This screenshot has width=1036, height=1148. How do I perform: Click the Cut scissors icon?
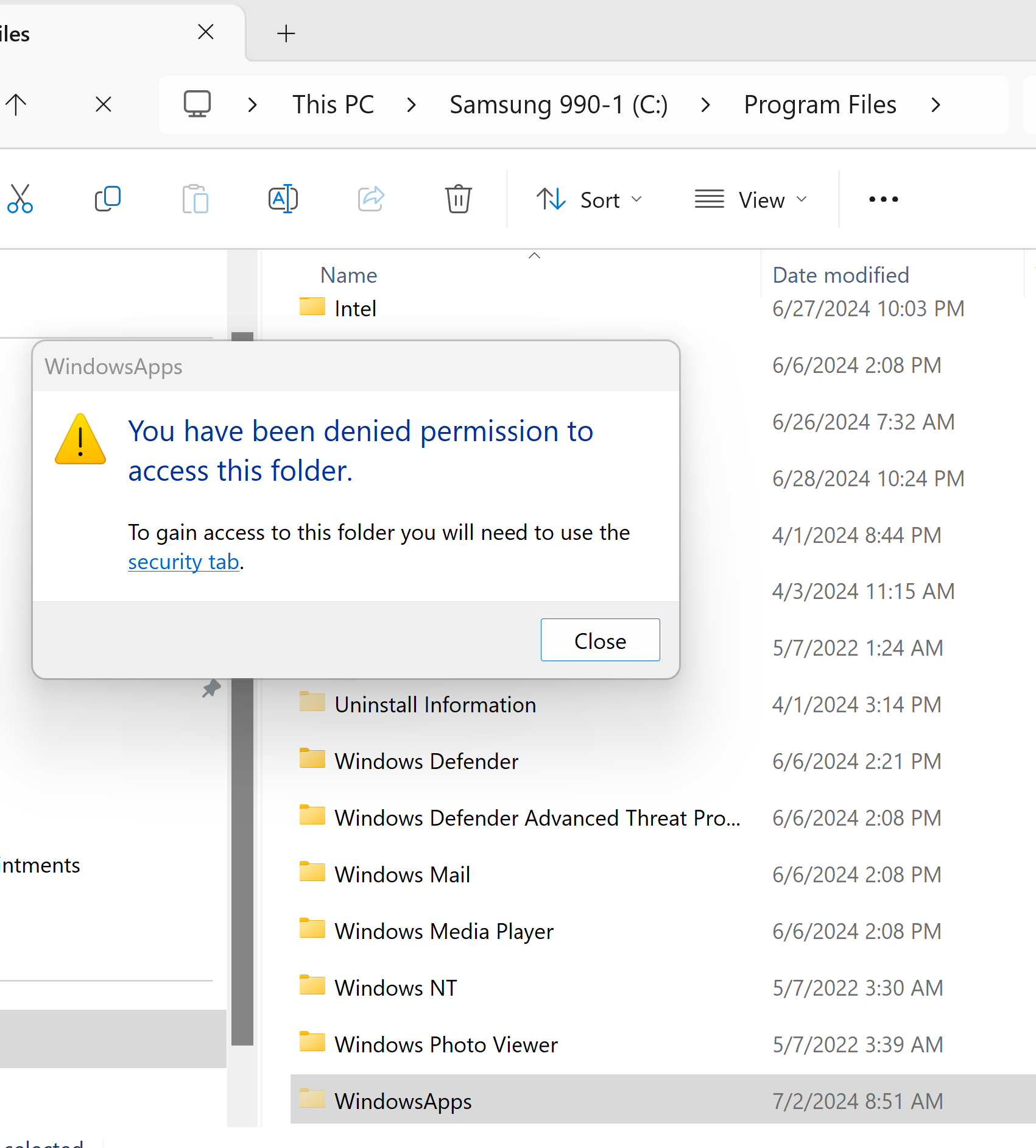[x=20, y=199]
